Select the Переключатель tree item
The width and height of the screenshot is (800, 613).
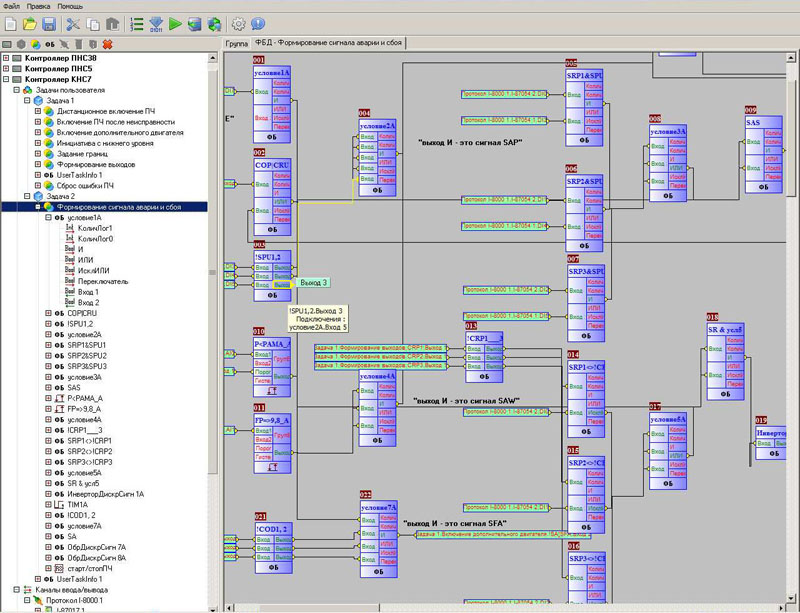[103, 281]
